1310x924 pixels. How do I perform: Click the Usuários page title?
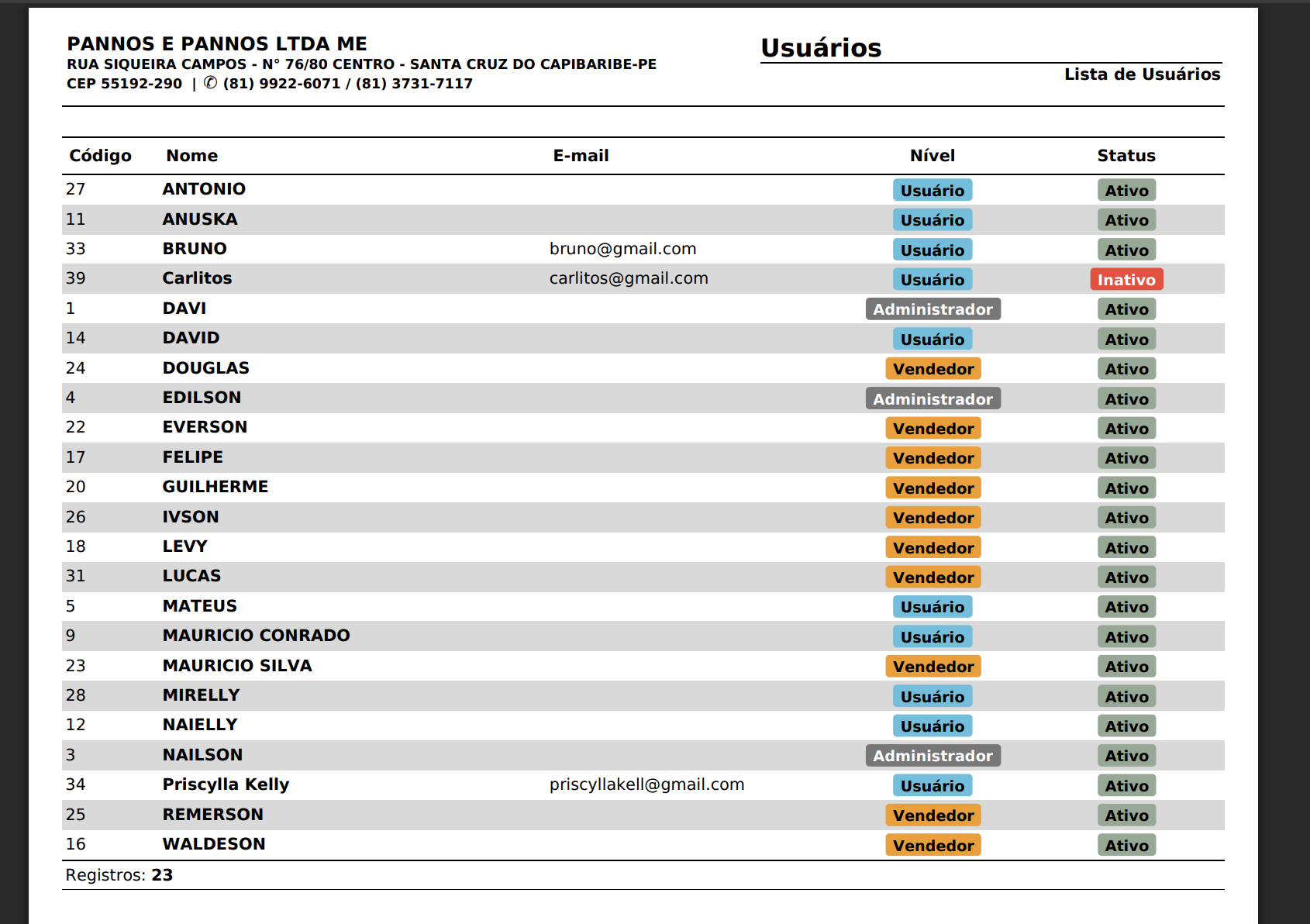821,48
